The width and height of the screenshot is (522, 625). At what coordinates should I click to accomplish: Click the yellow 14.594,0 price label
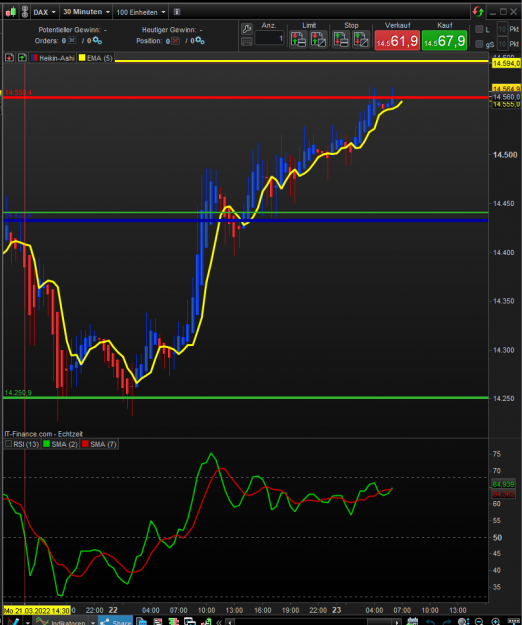tap(506, 63)
